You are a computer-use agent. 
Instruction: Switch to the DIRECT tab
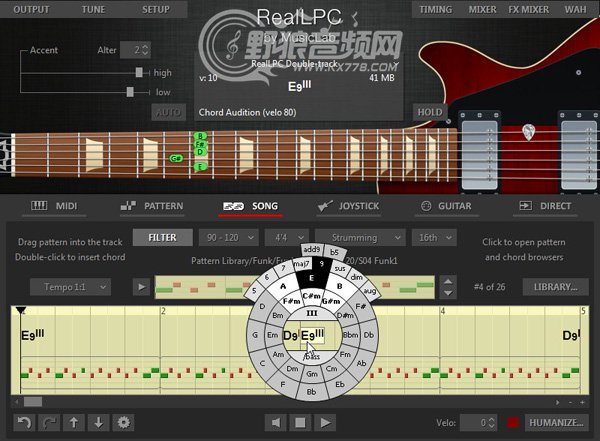[x=545, y=206]
